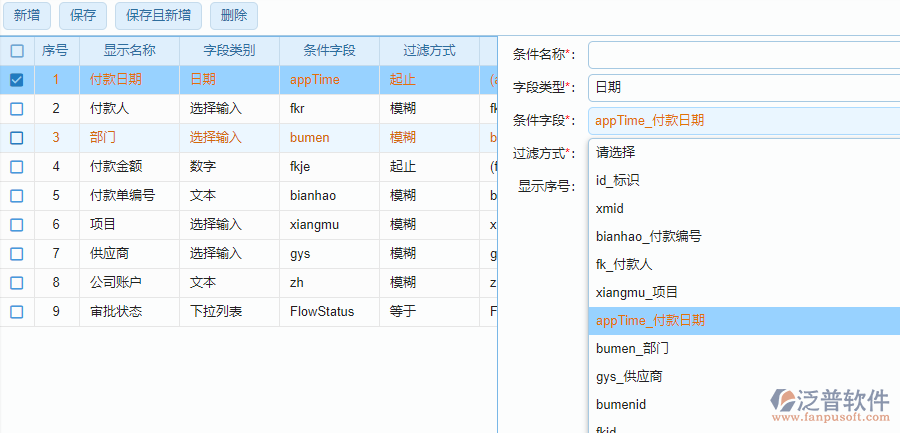Check the checkbox for row 付款金额

click(17, 167)
